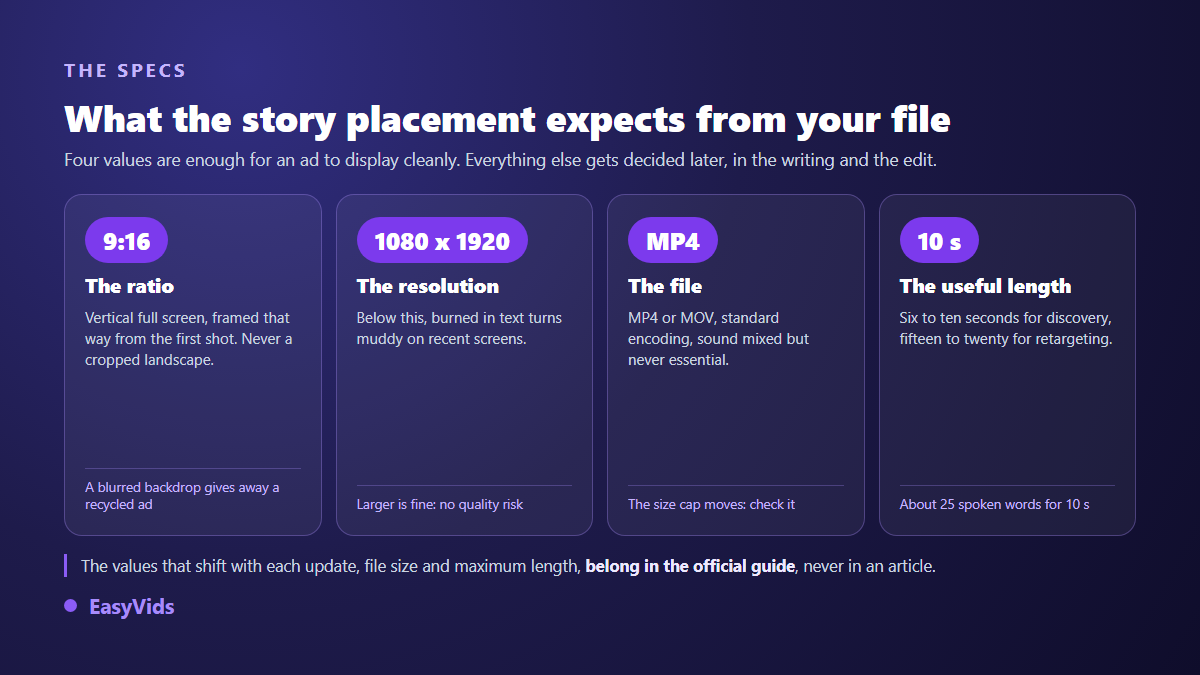This screenshot has width=1200, height=675.
Task: Open the EasyVids brand name
Action: coord(132,606)
